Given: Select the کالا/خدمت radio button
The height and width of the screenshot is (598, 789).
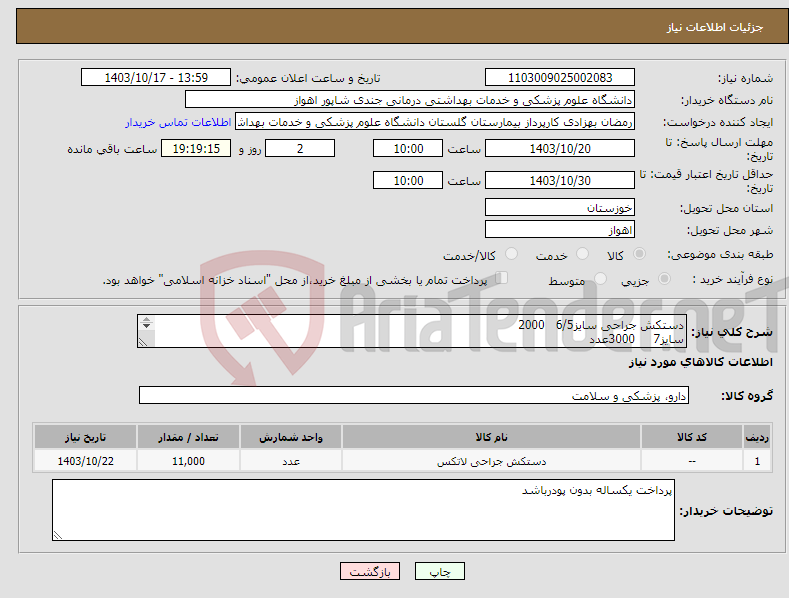Looking at the screenshot, I should coord(511,254).
